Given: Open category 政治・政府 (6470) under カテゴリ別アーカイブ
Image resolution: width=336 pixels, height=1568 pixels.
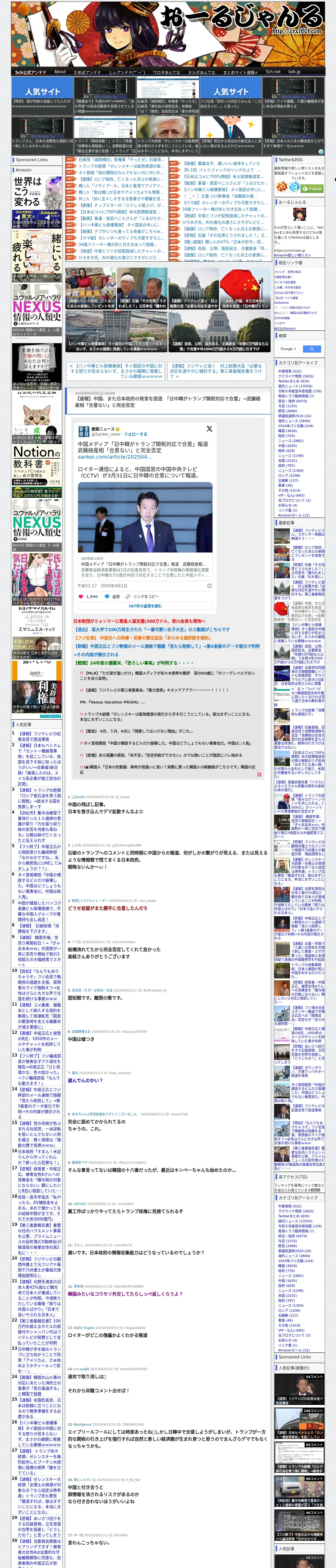Looking at the screenshot, I should point(293,401).
